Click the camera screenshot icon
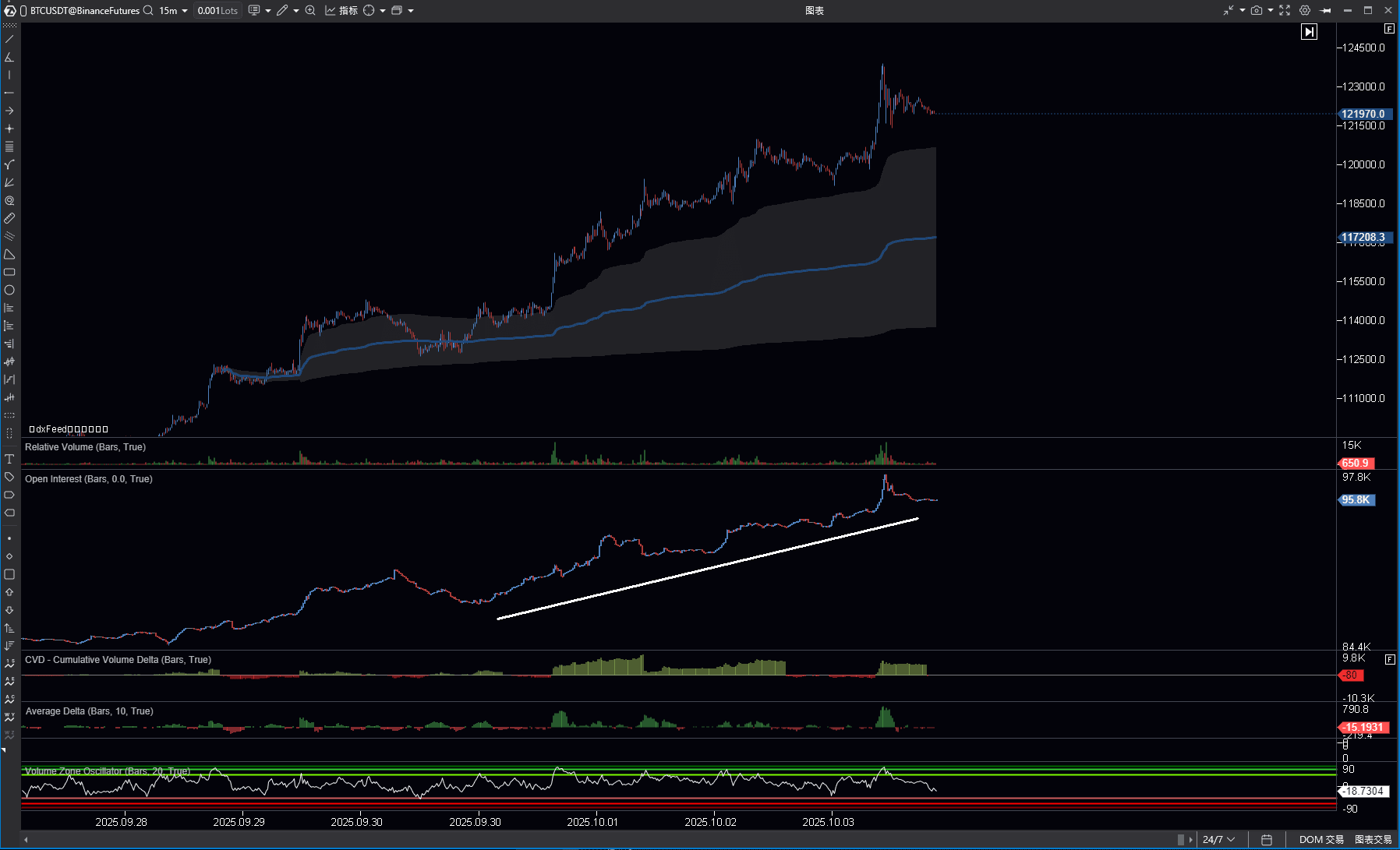The image size is (1400, 850). click(1256, 10)
